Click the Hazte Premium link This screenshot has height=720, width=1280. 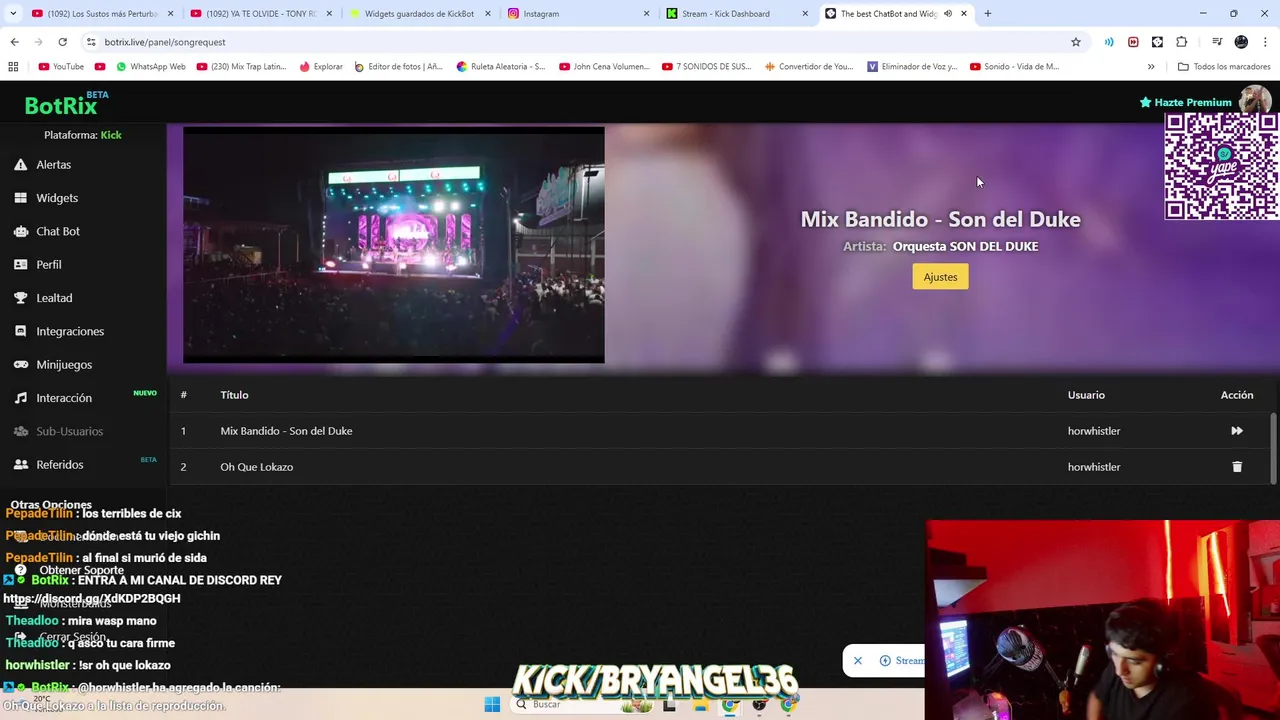click(1186, 102)
